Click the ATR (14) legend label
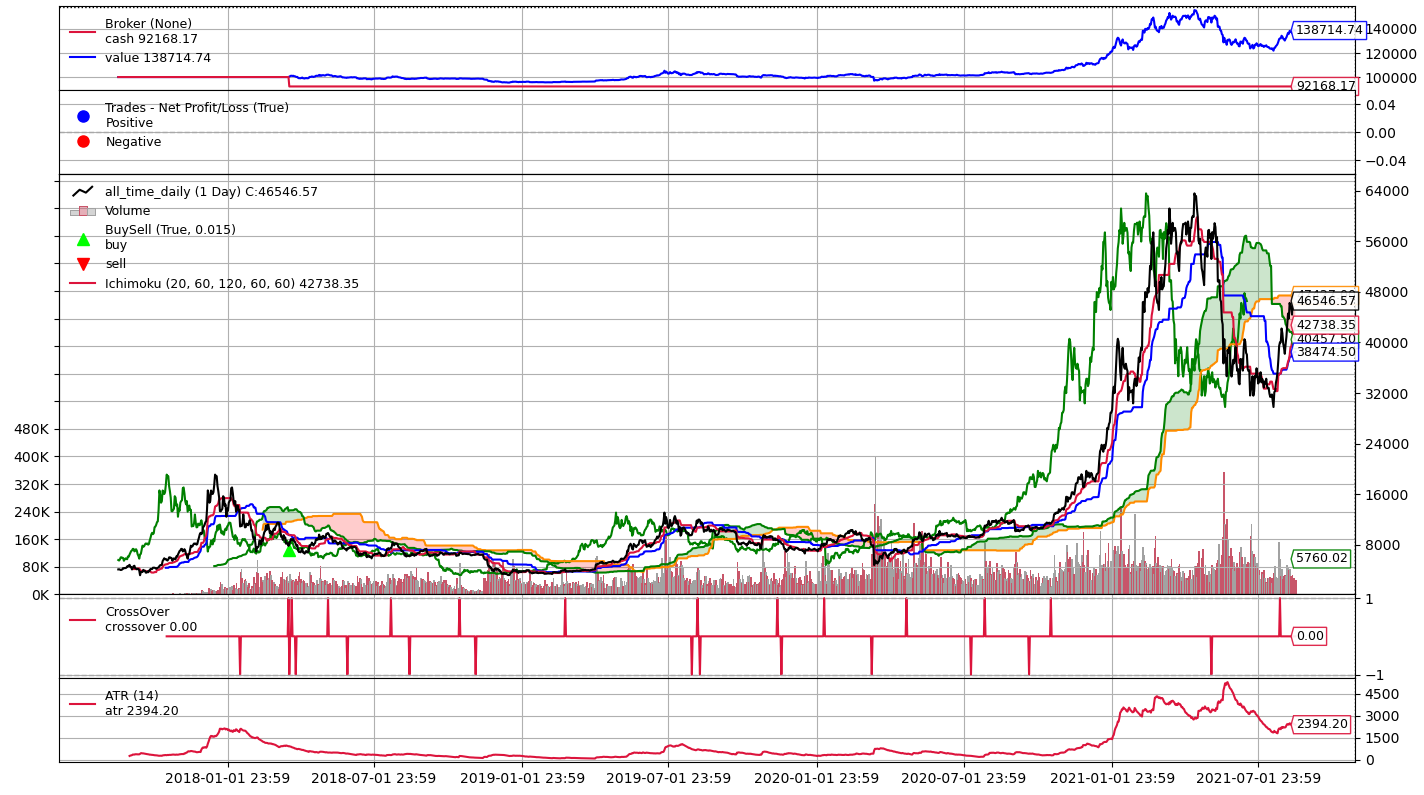The height and width of the screenshot is (795, 1424). click(x=132, y=696)
